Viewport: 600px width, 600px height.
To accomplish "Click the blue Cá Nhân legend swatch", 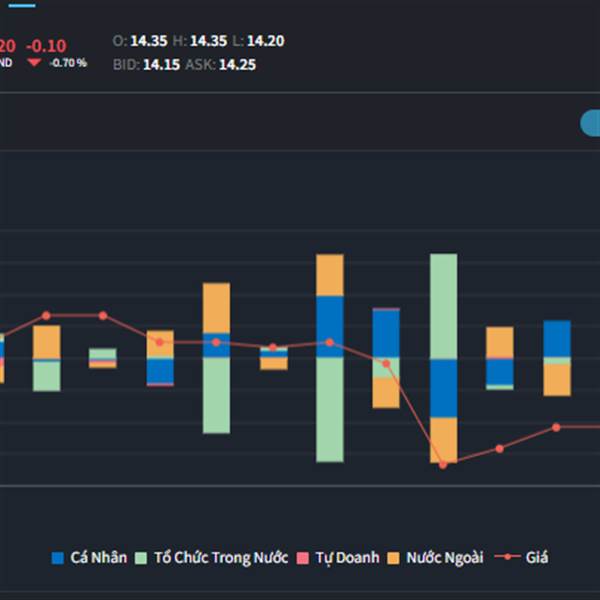I will [58, 558].
